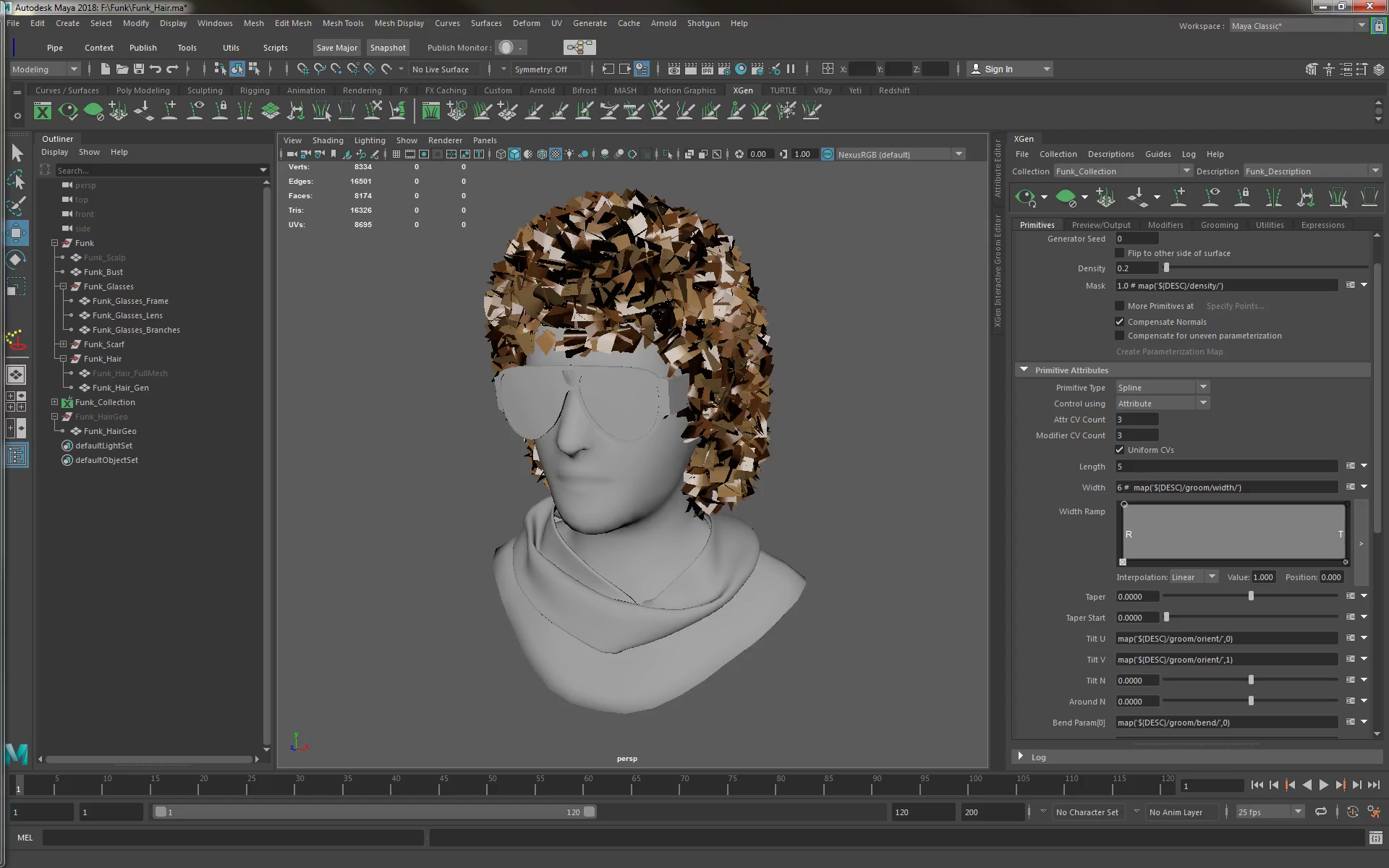
Task: Go to start of playback range
Action: [1257, 785]
